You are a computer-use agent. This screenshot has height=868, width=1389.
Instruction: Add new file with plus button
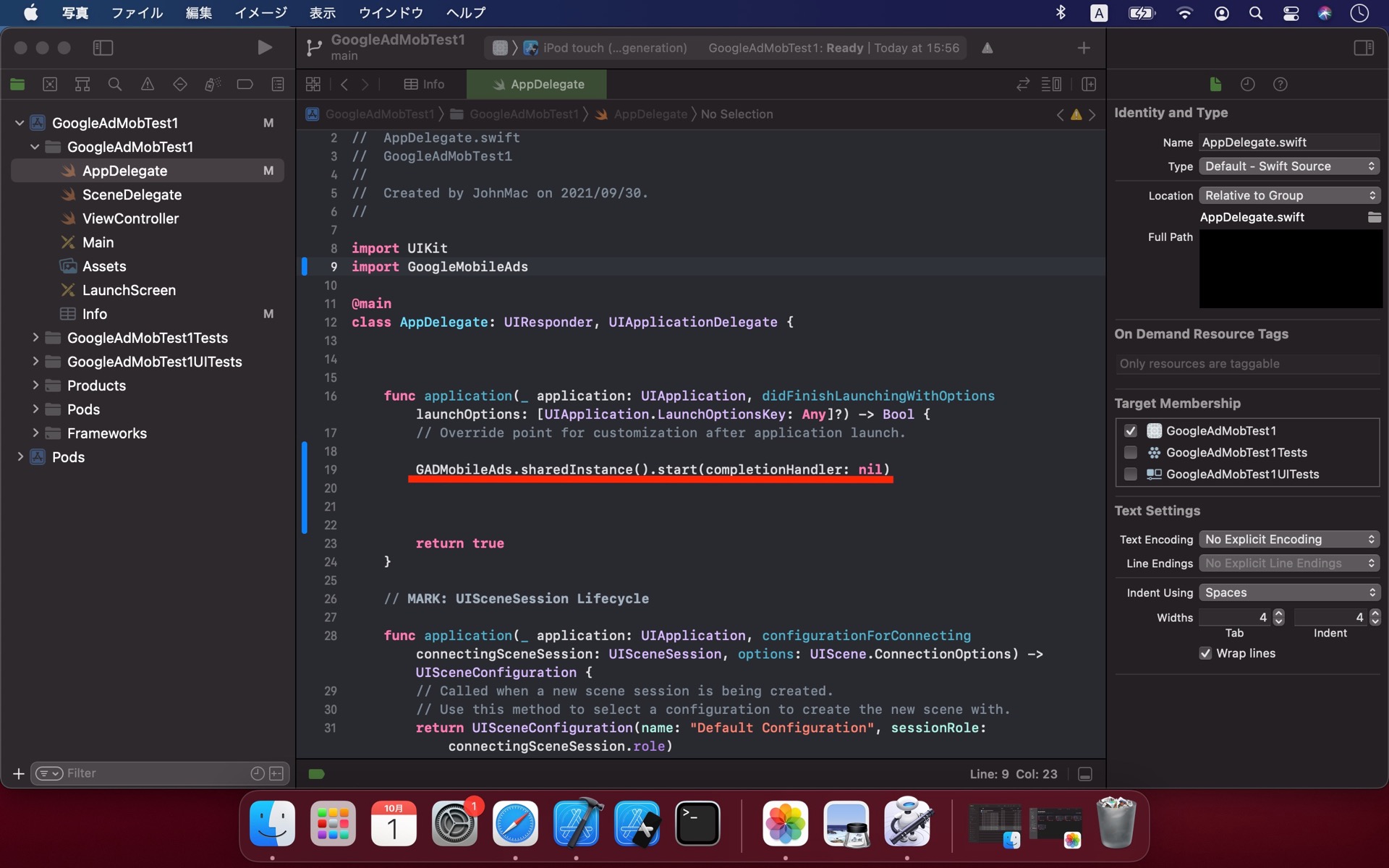tap(19, 773)
